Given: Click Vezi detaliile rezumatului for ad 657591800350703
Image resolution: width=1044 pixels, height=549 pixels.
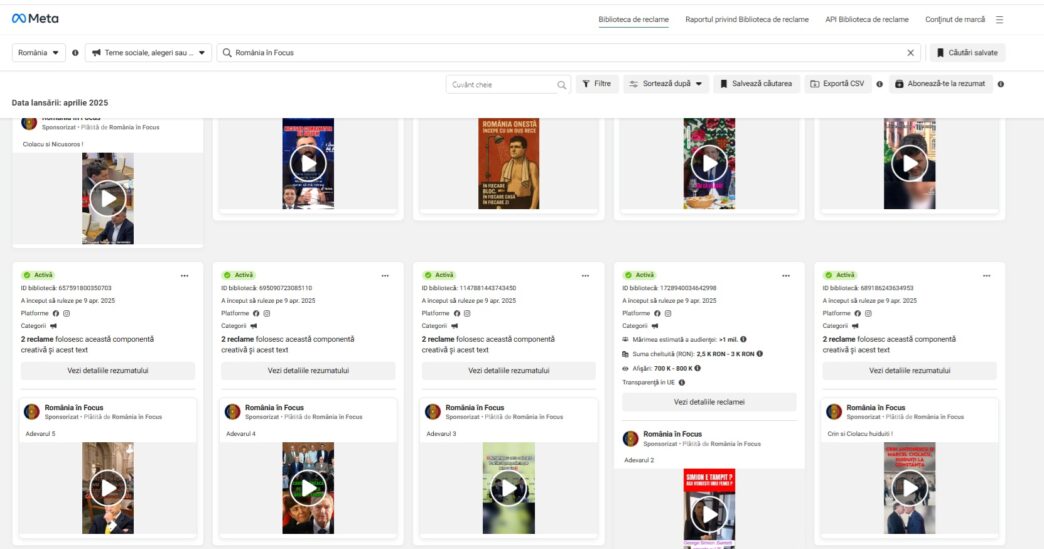Looking at the screenshot, I should [x=108, y=371].
